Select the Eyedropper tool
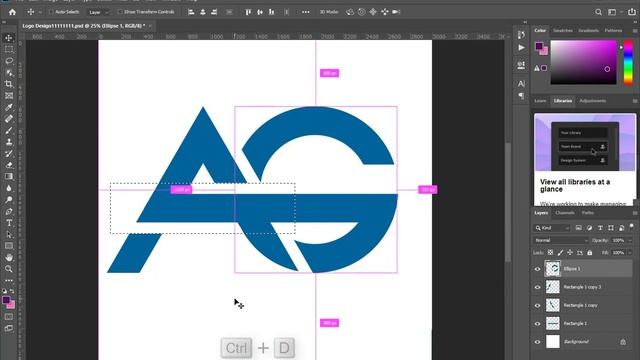Screen dimensions: 640x360 [9, 107]
